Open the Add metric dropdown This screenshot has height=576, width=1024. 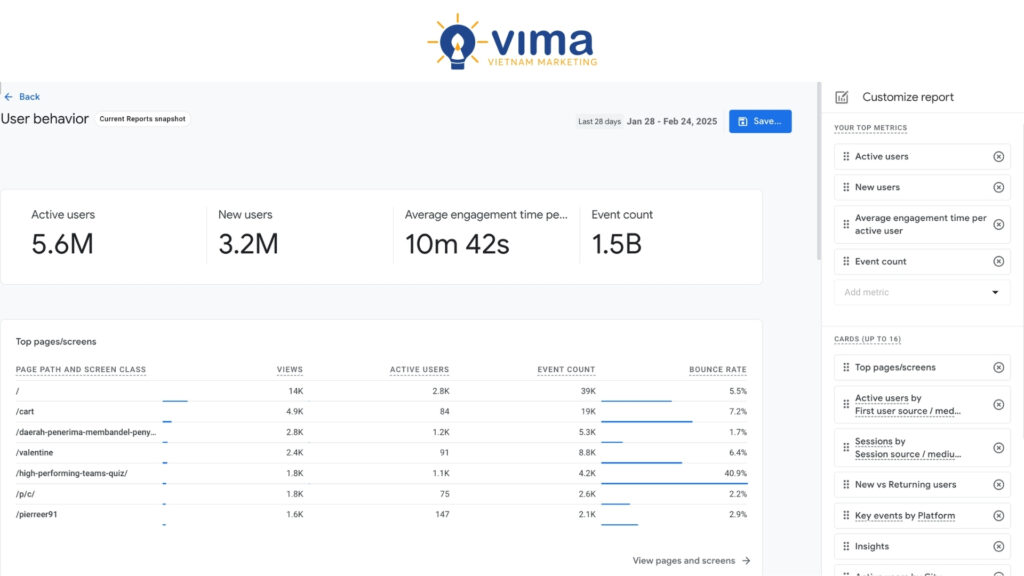[x=994, y=293]
